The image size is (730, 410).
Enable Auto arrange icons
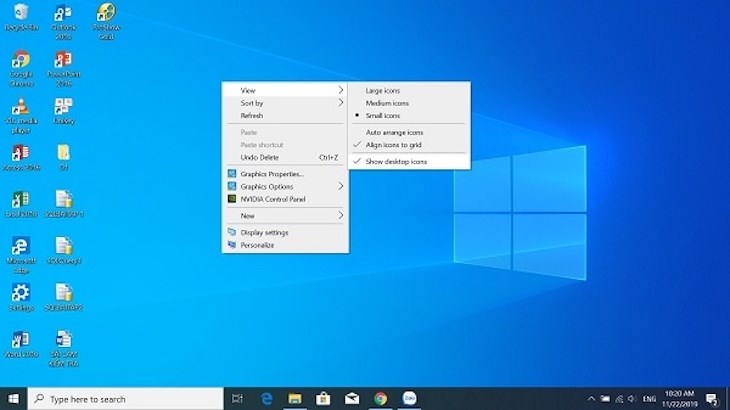[x=394, y=132]
